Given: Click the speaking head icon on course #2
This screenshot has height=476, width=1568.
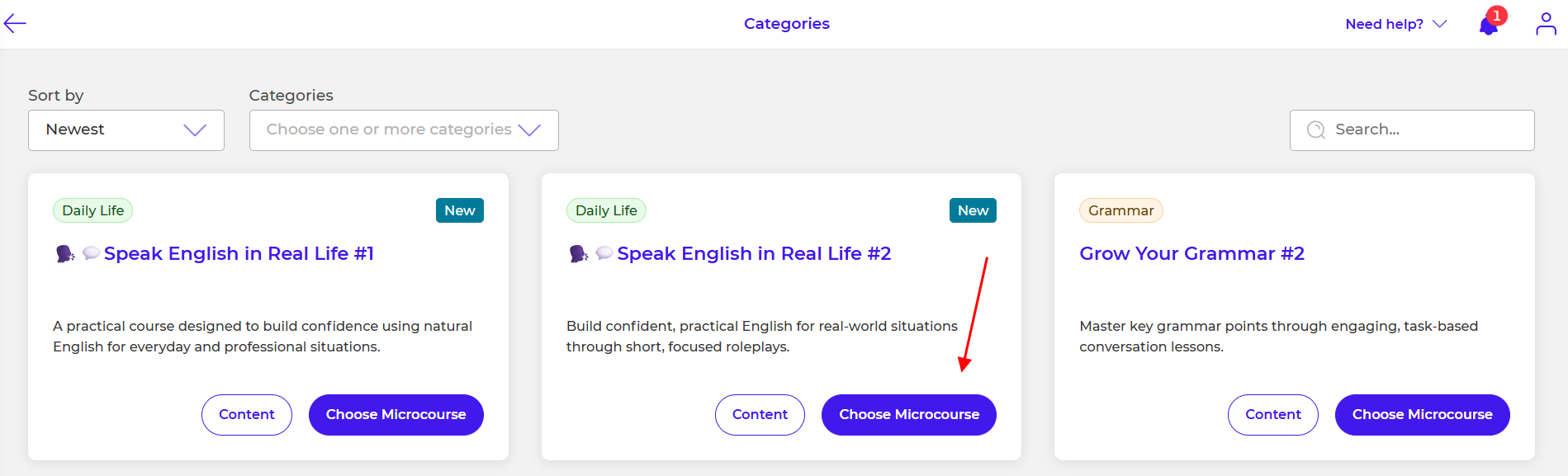Looking at the screenshot, I should (579, 254).
